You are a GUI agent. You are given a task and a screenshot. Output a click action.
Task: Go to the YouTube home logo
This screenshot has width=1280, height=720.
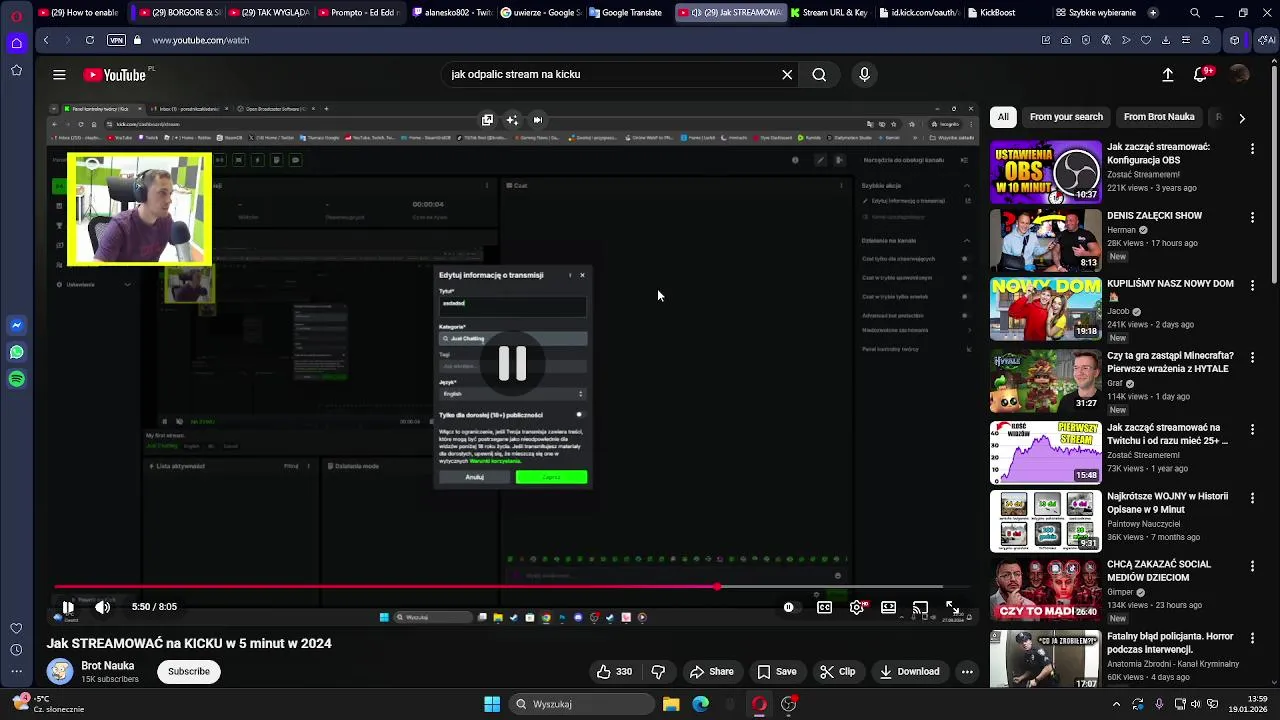point(115,75)
